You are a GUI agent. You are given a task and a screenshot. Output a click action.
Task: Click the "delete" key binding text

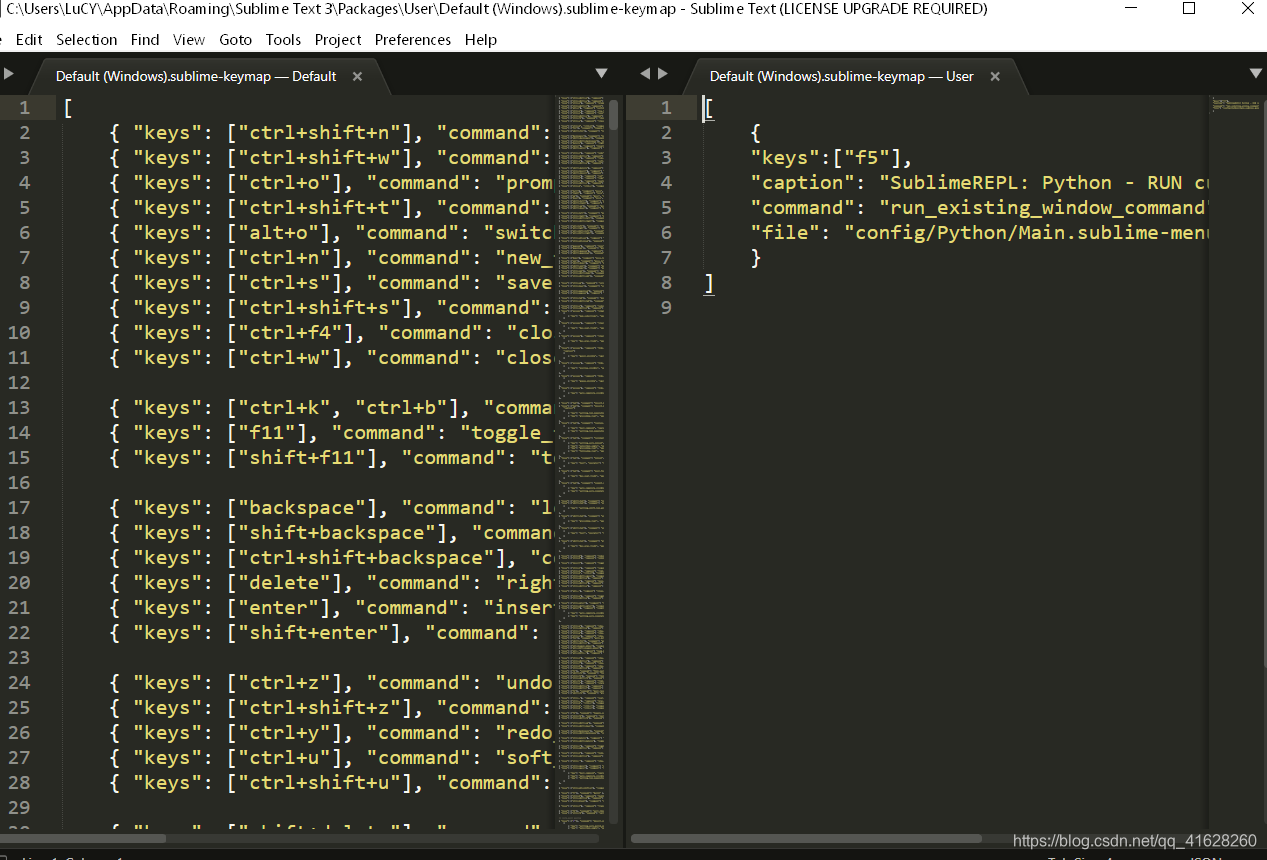click(x=284, y=583)
